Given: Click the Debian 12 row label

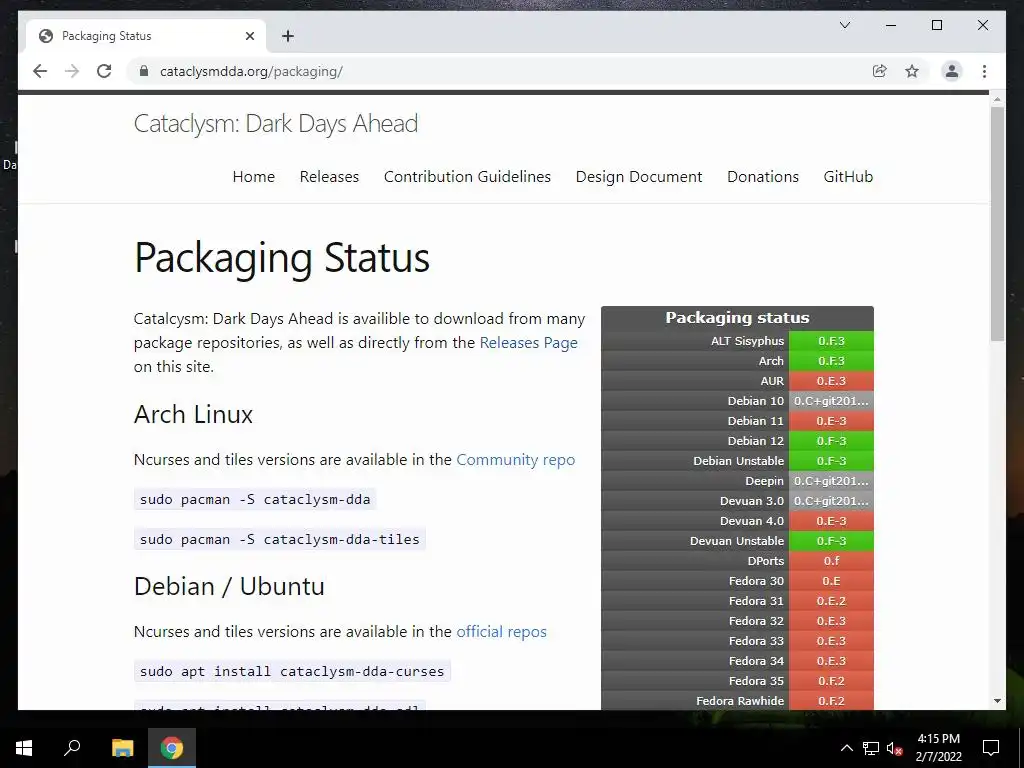Looking at the screenshot, I should click(756, 441).
